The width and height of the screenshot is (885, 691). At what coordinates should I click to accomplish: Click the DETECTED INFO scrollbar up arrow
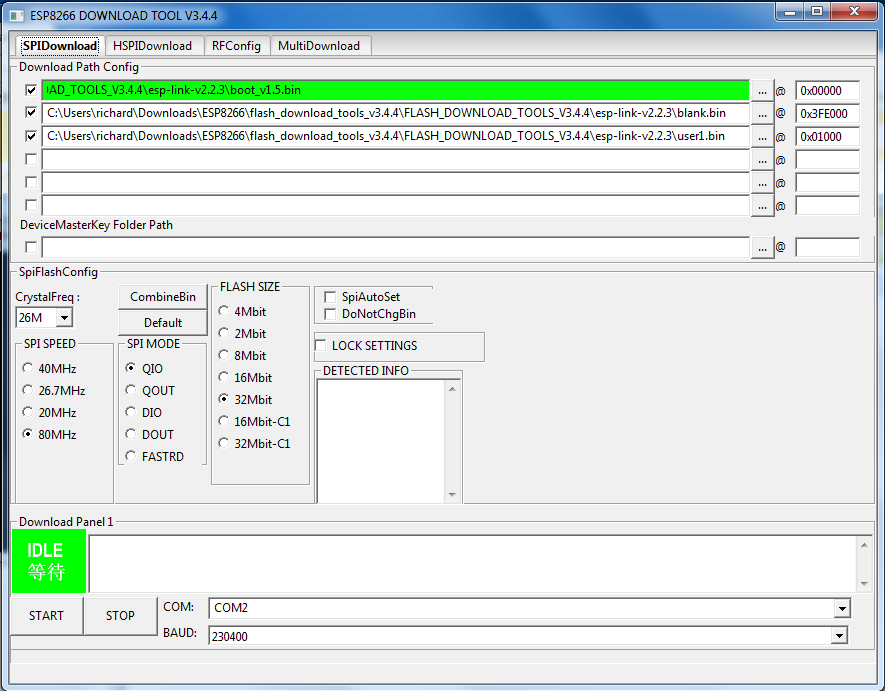[x=452, y=389]
